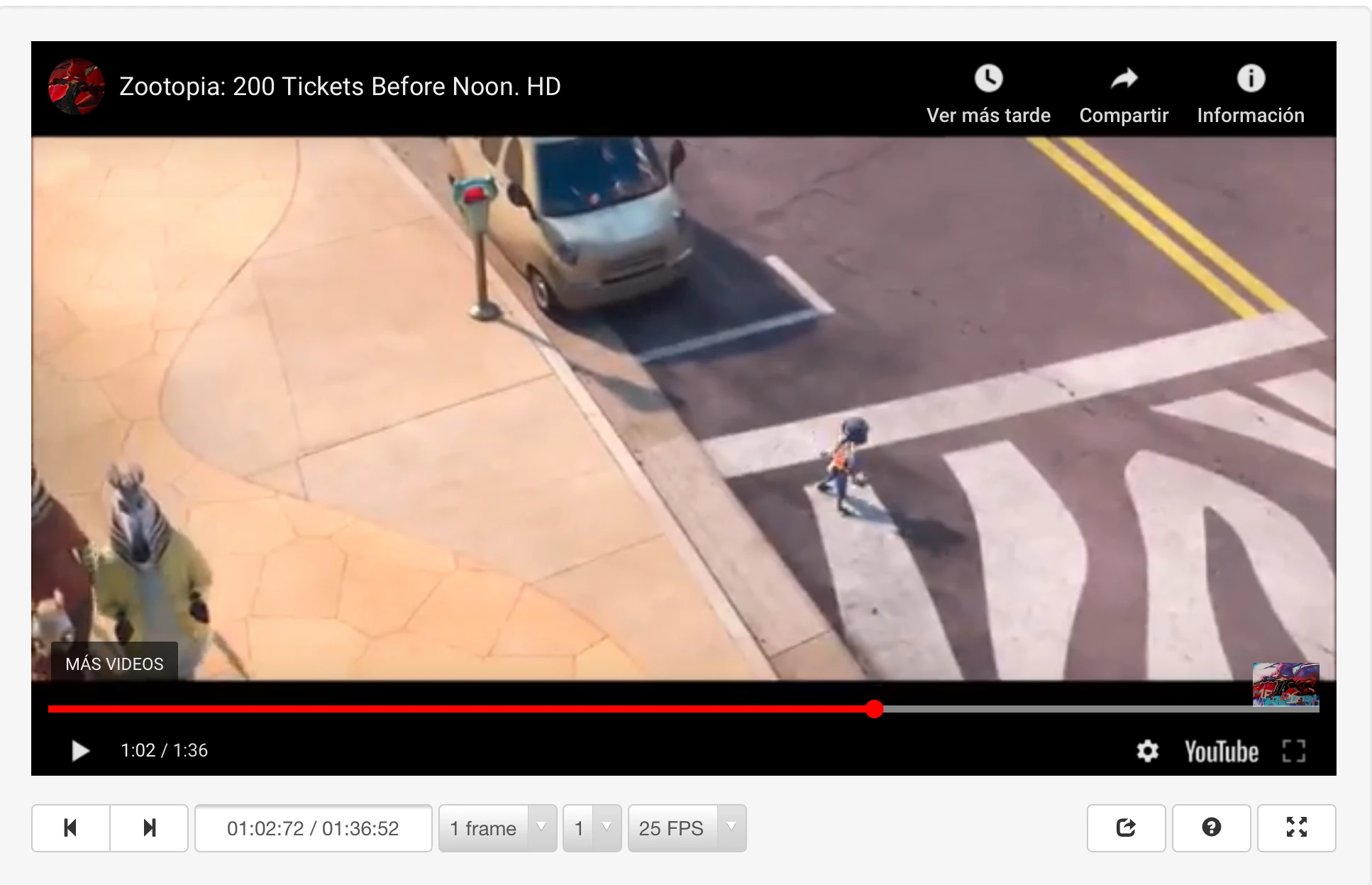Click the Compartir share arrow icon

point(1124,79)
